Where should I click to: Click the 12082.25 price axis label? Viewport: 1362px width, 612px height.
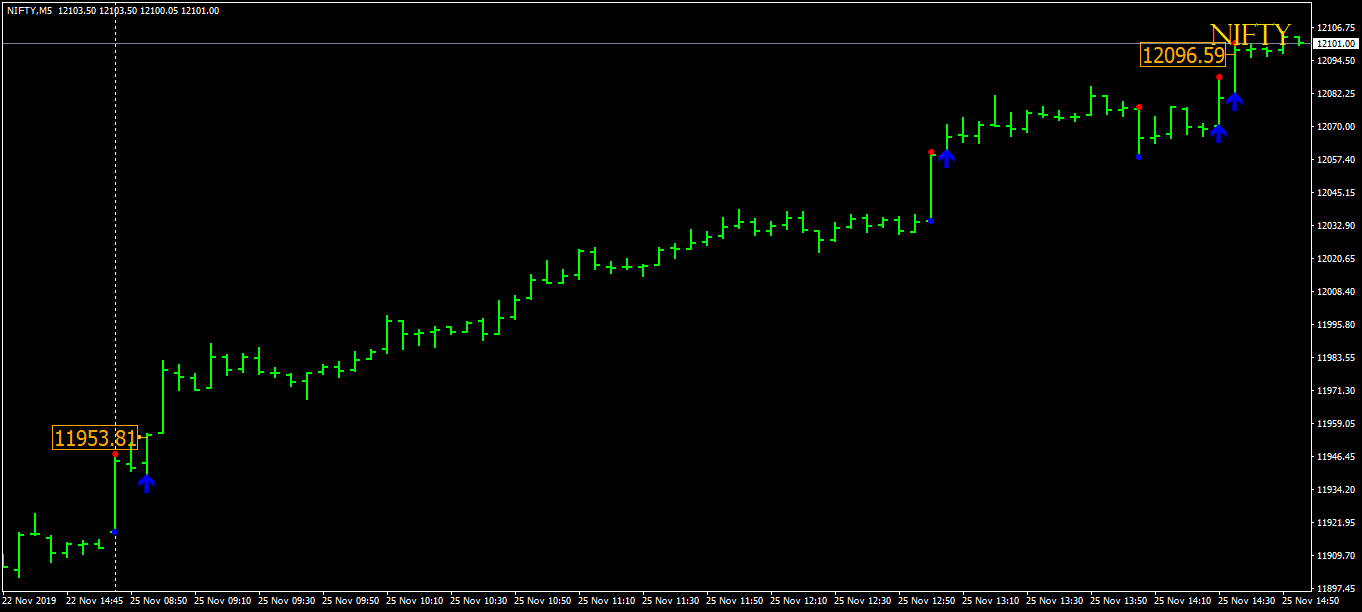pos(1337,94)
